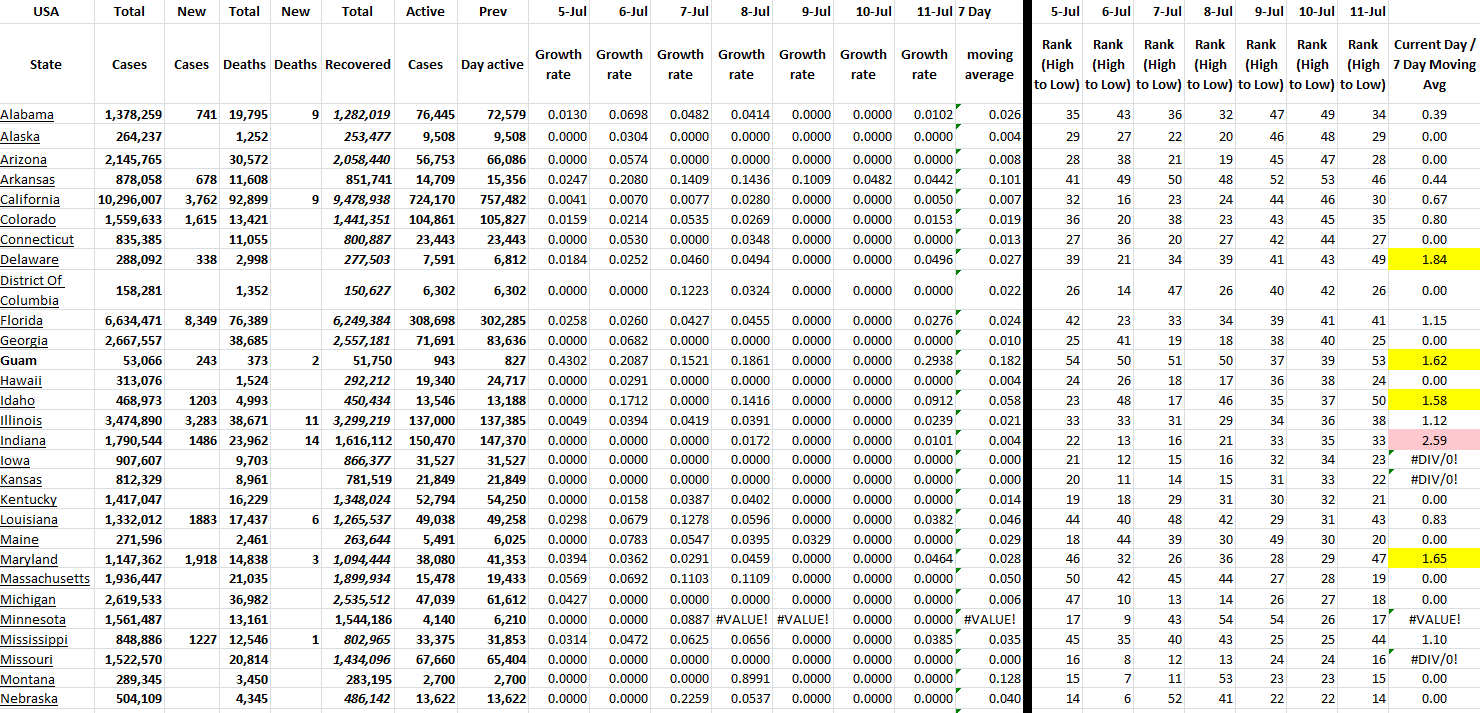The width and height of the screenshot is (1480, 713).
Task: Open the Alabama state link
Action: (27, 115)
